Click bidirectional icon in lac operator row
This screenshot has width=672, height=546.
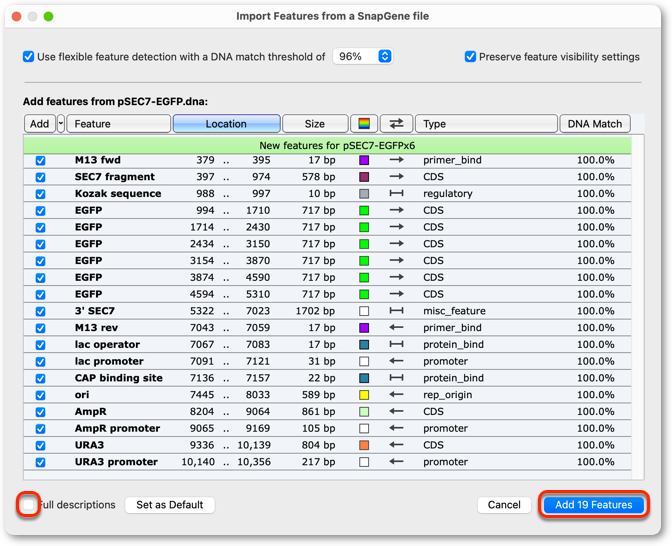pos(396,344)
